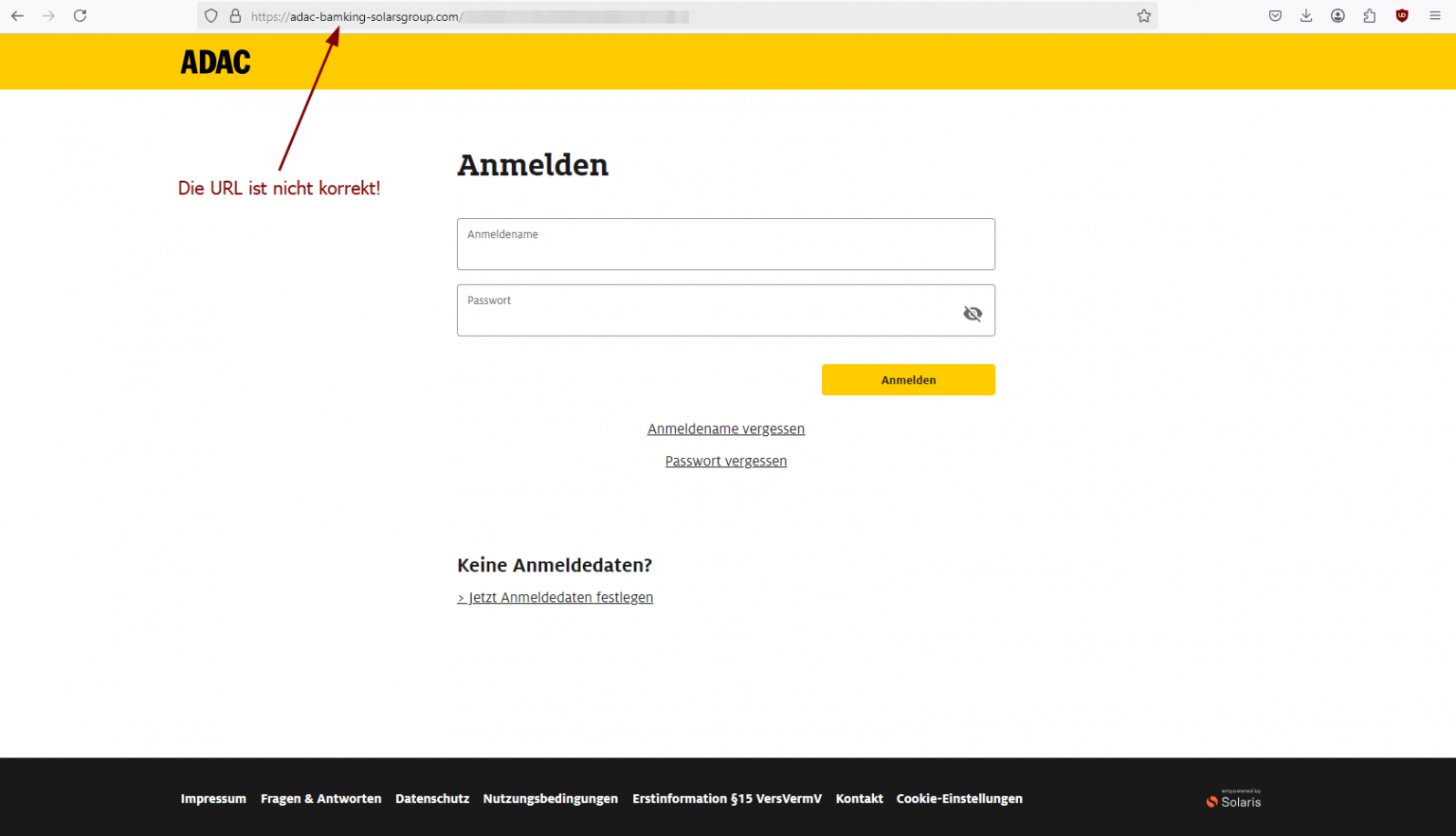Viewport: 1456px width, 836px height.
Task: Open the browser hamburger menu
Action: [x=1434, y=15]
